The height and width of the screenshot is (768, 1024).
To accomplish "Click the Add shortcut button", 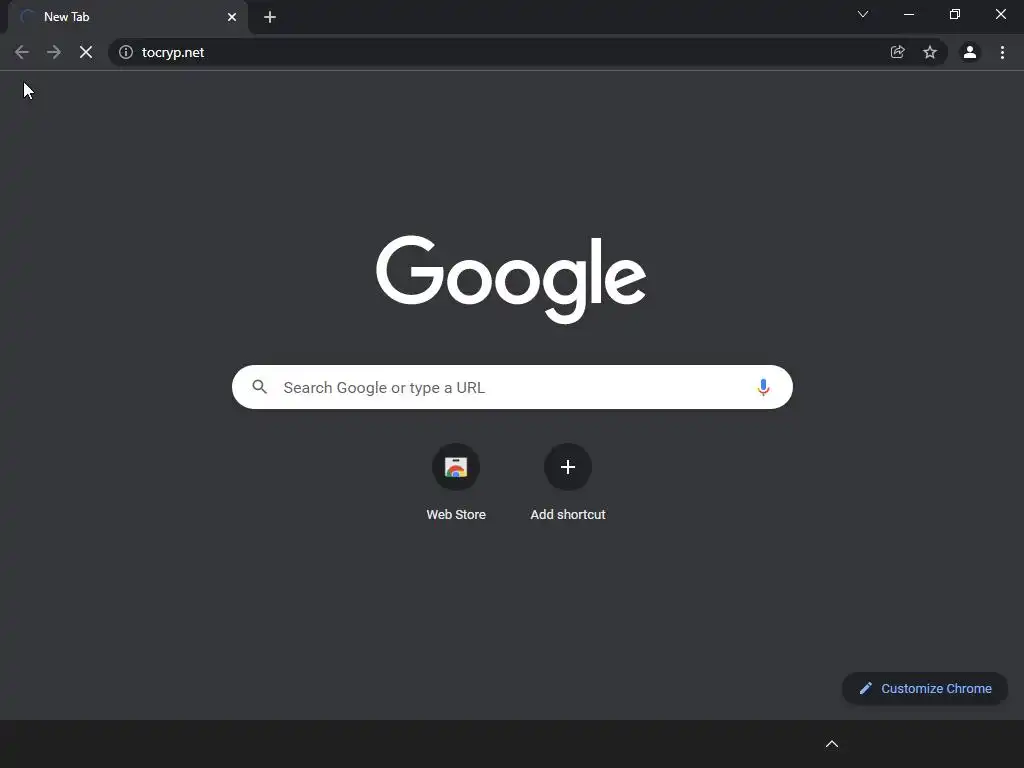I will click(x=568, y=482).
